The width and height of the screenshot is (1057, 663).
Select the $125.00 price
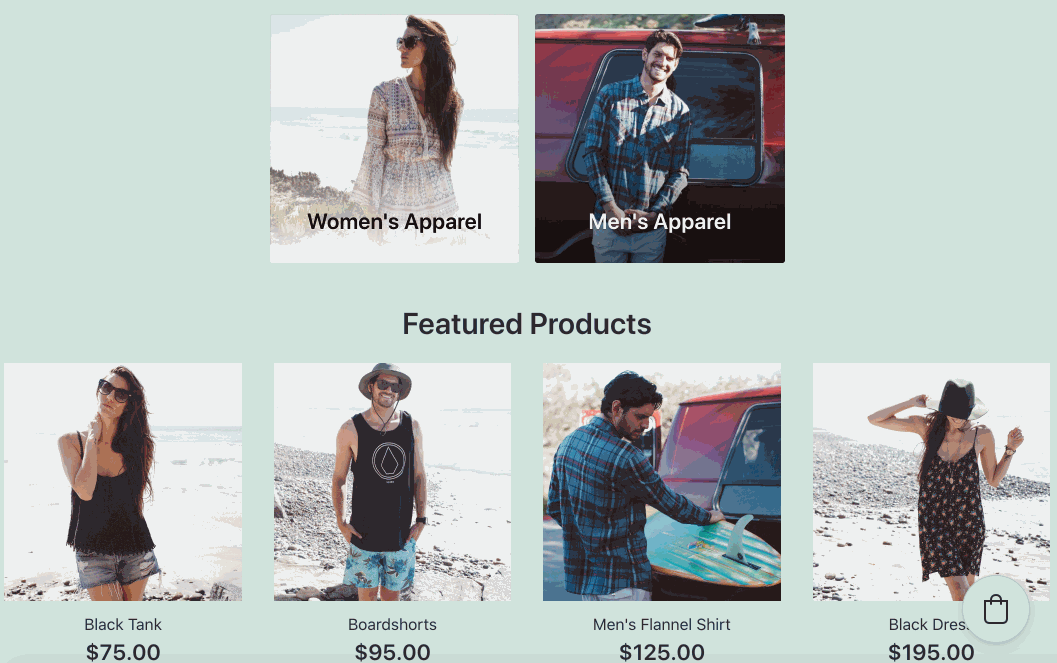coord(662,652)
